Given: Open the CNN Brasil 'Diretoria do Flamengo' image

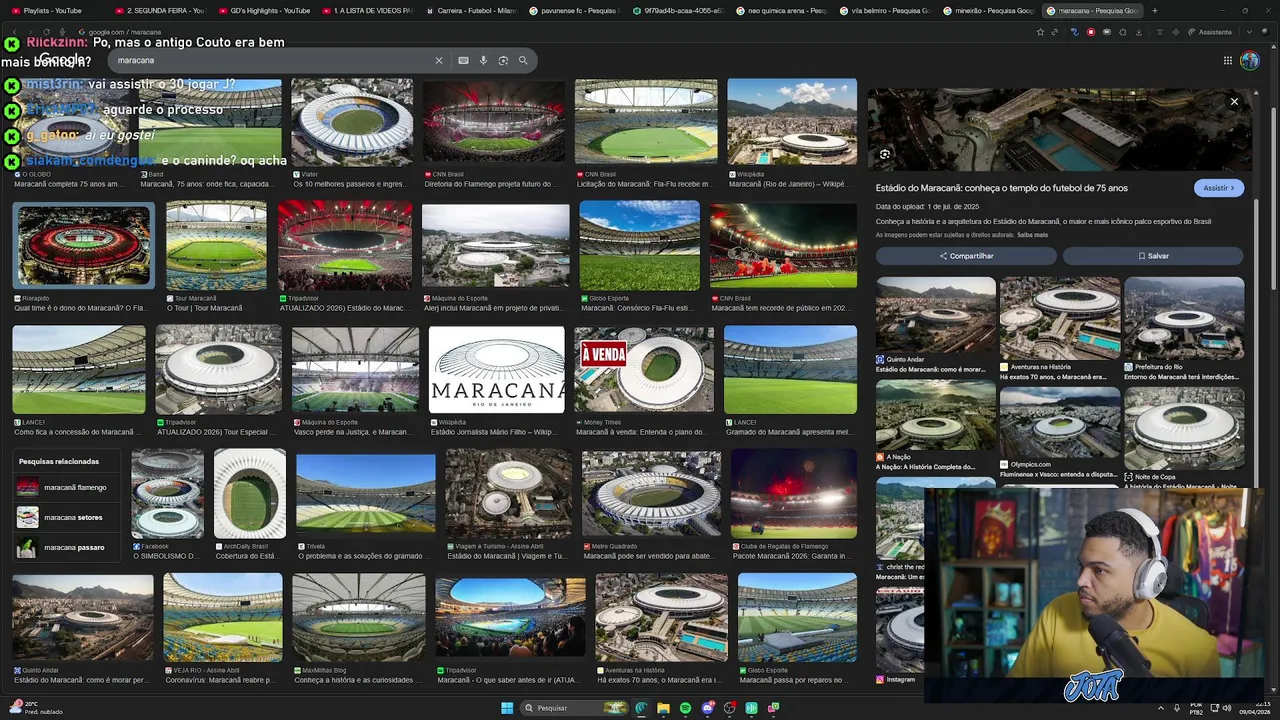Looking at the screenshot, I should tap(493, 122).
